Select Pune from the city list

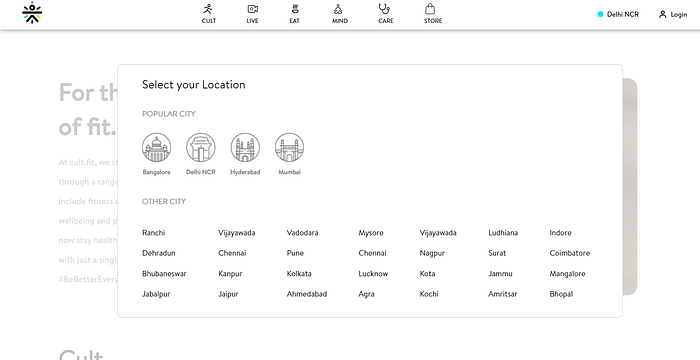(295, 253)
